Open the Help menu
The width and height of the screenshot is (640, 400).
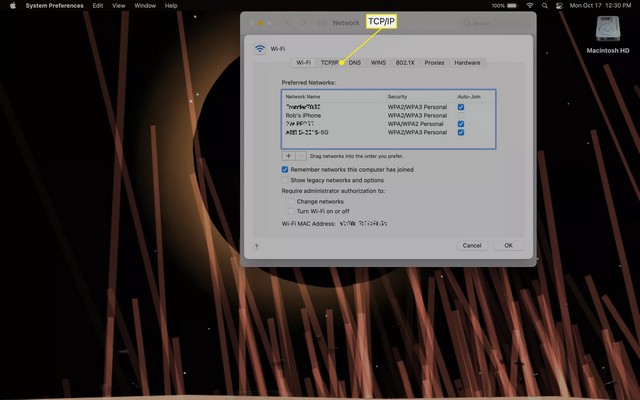(x=171, y=6)
